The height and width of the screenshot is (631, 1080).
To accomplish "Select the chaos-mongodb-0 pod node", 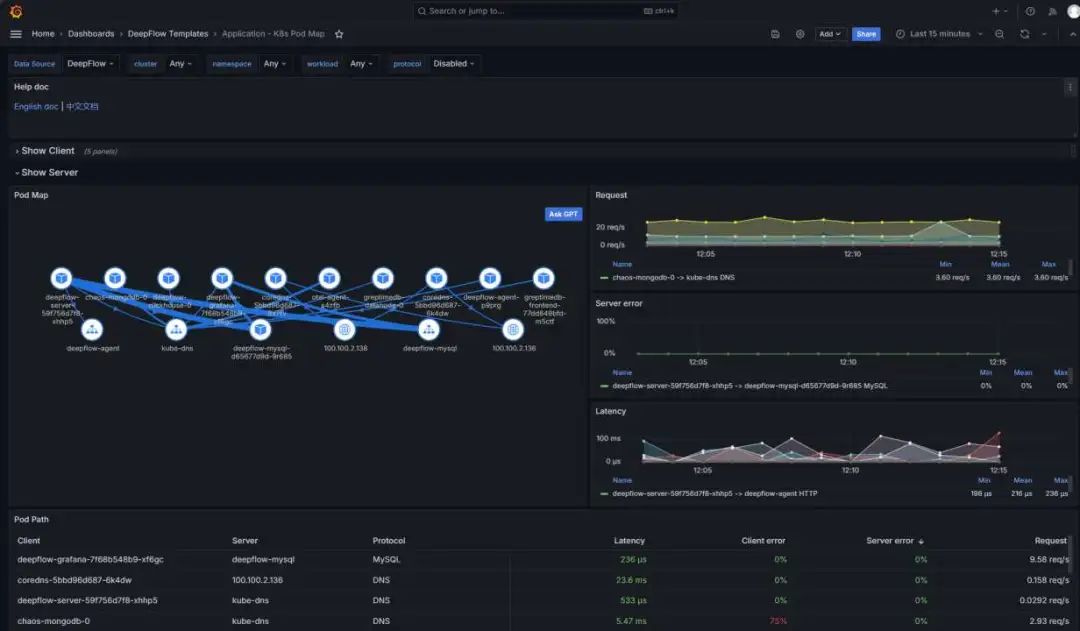I will pyautogui.click(x=115, y=278).
